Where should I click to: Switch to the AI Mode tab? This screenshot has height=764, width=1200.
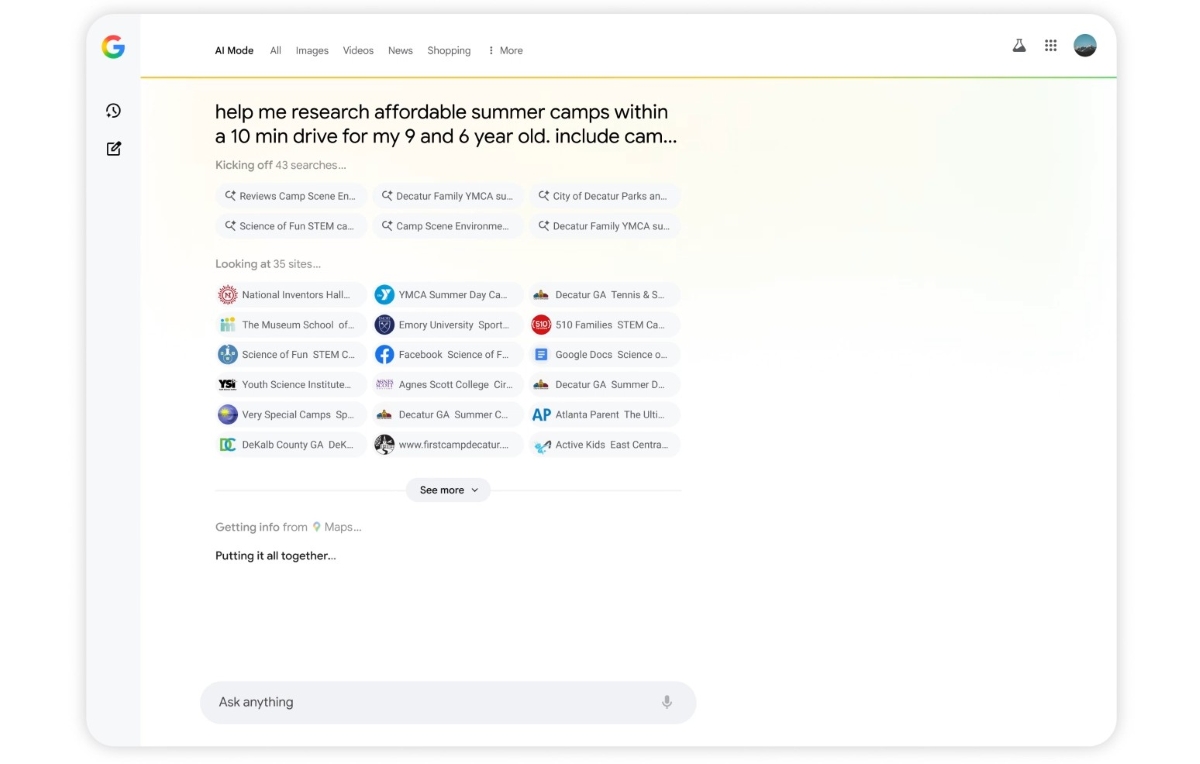coord(234,51)
